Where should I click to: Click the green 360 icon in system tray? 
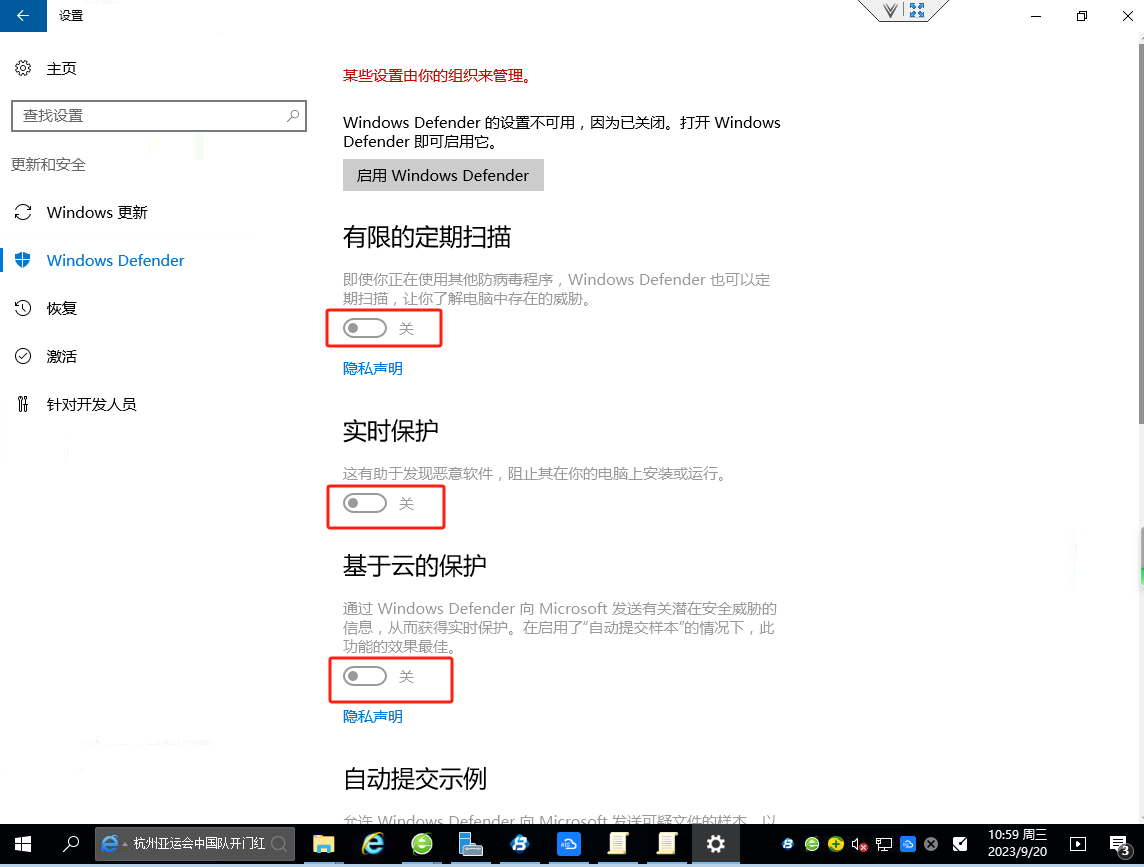[812, 844]
